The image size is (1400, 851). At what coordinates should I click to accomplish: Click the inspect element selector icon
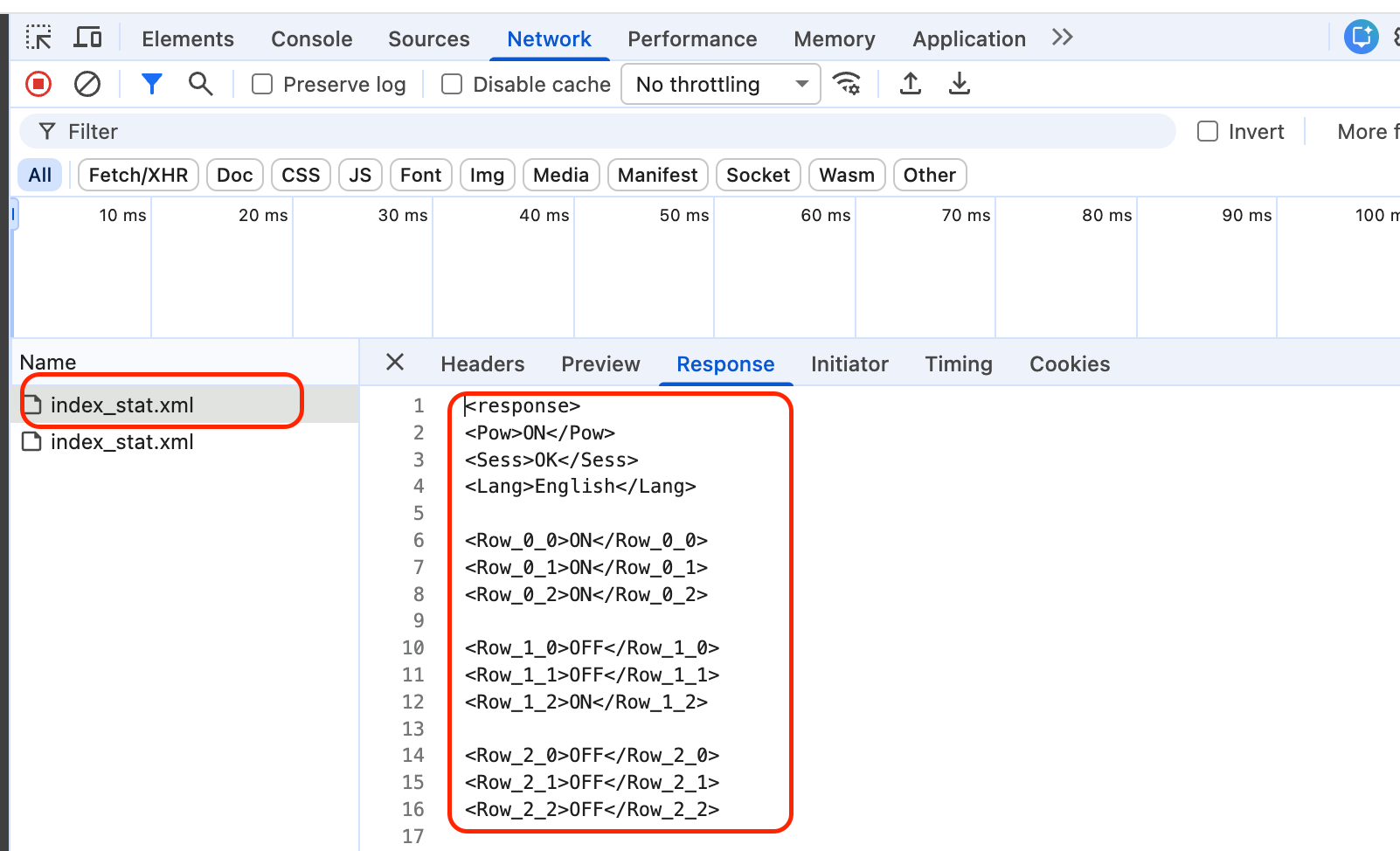coord(38,38)
